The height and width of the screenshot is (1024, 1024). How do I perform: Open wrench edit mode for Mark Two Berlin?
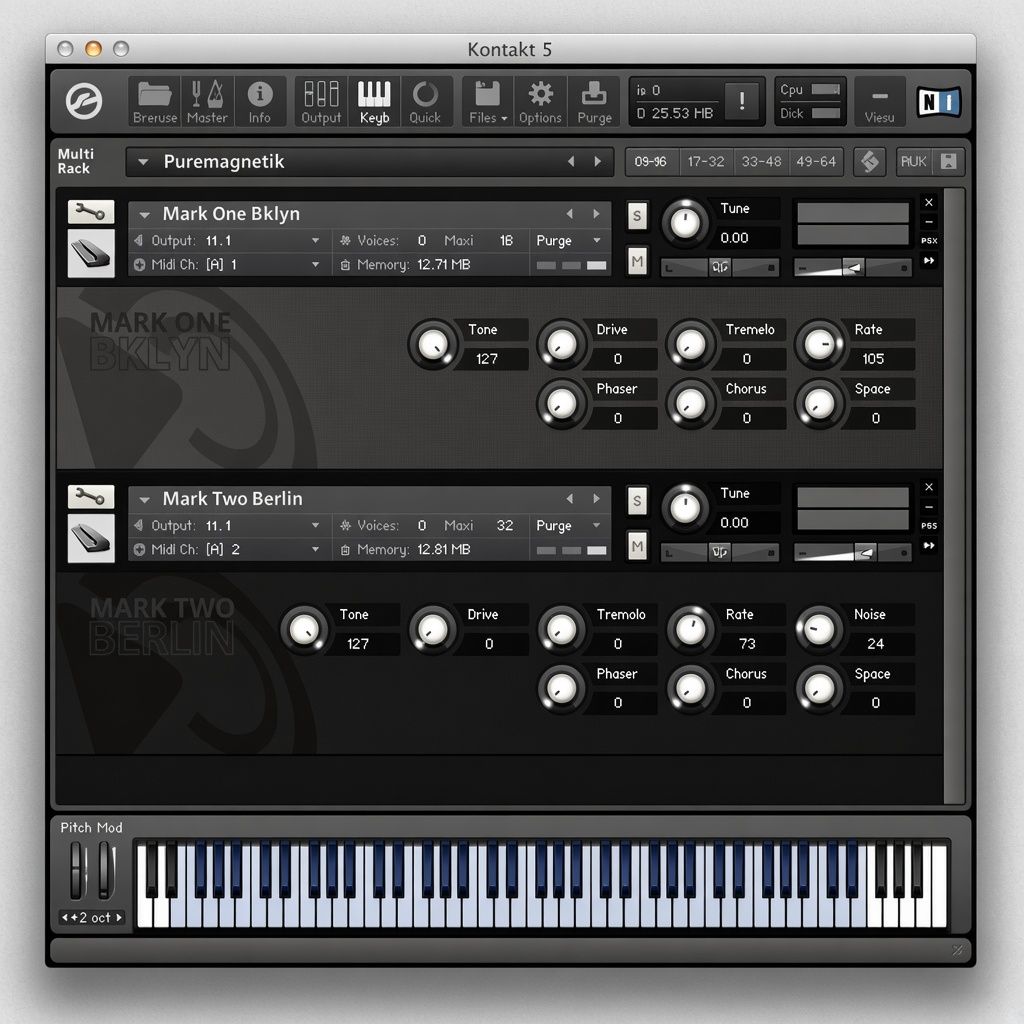point(91,497)
